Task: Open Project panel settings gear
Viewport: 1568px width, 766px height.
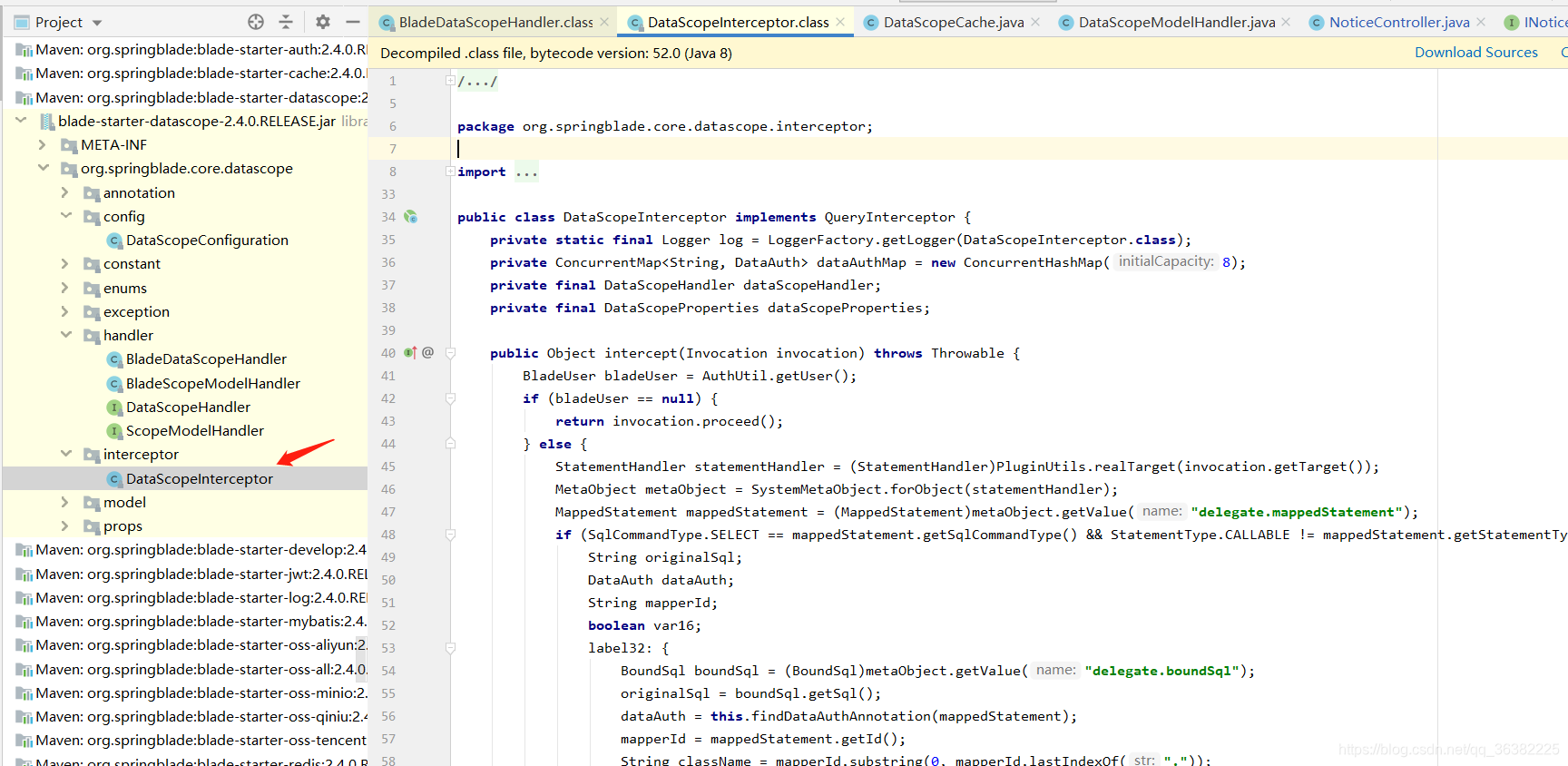Action: pyautogui.click(x=323, y=22)
